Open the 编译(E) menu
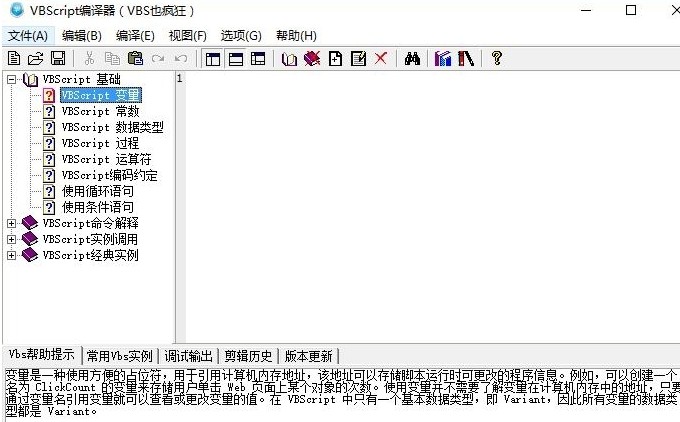The image size is (680, 422). (134, 36)
